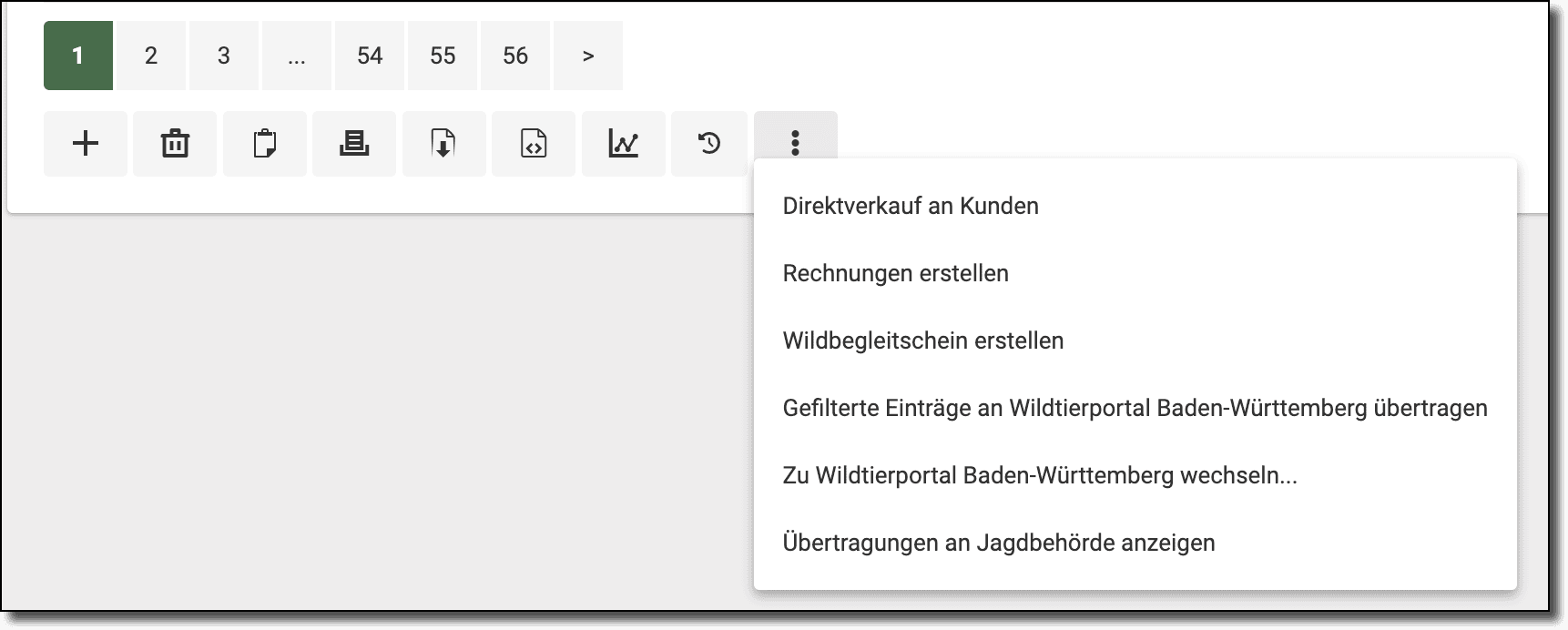
Task: Choose Rechnungen erstellen from menu
Action: 895,273
